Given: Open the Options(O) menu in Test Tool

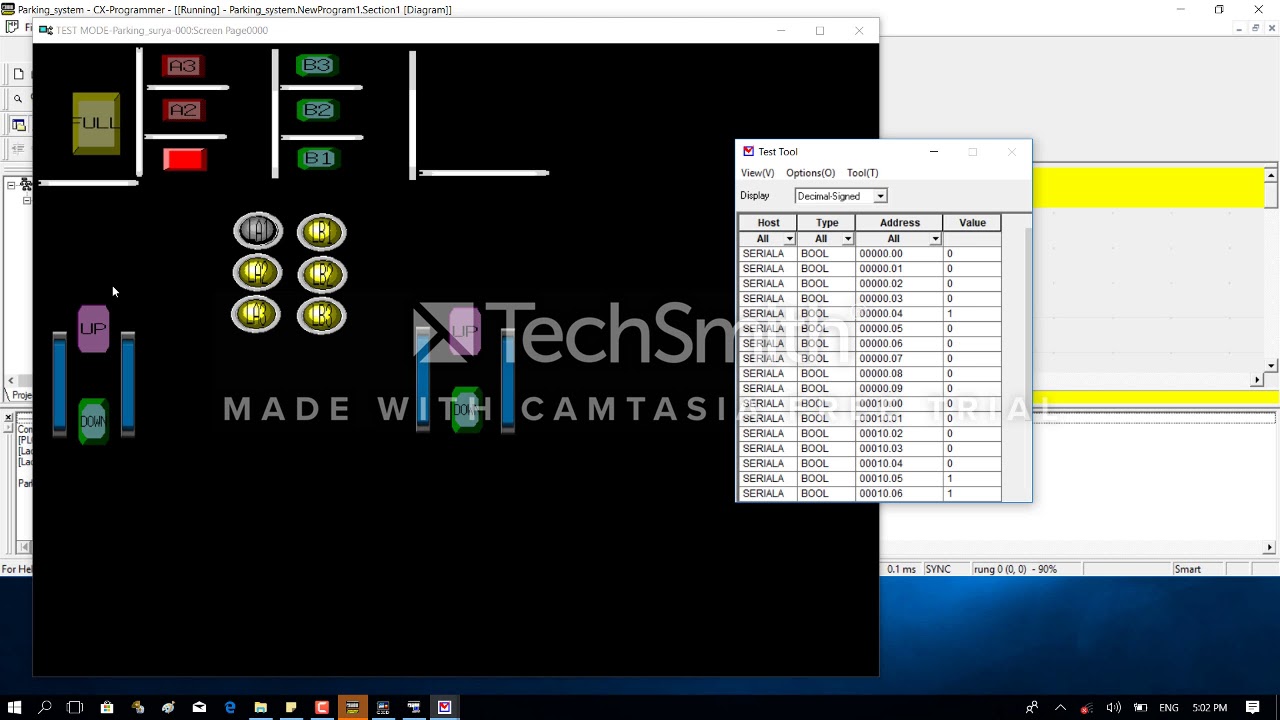Looking at the screenshot, I should click(810, 173).
